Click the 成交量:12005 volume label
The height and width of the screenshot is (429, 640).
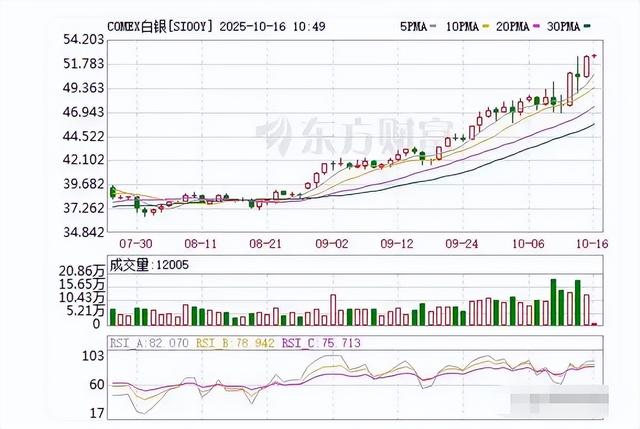(155, 265)
